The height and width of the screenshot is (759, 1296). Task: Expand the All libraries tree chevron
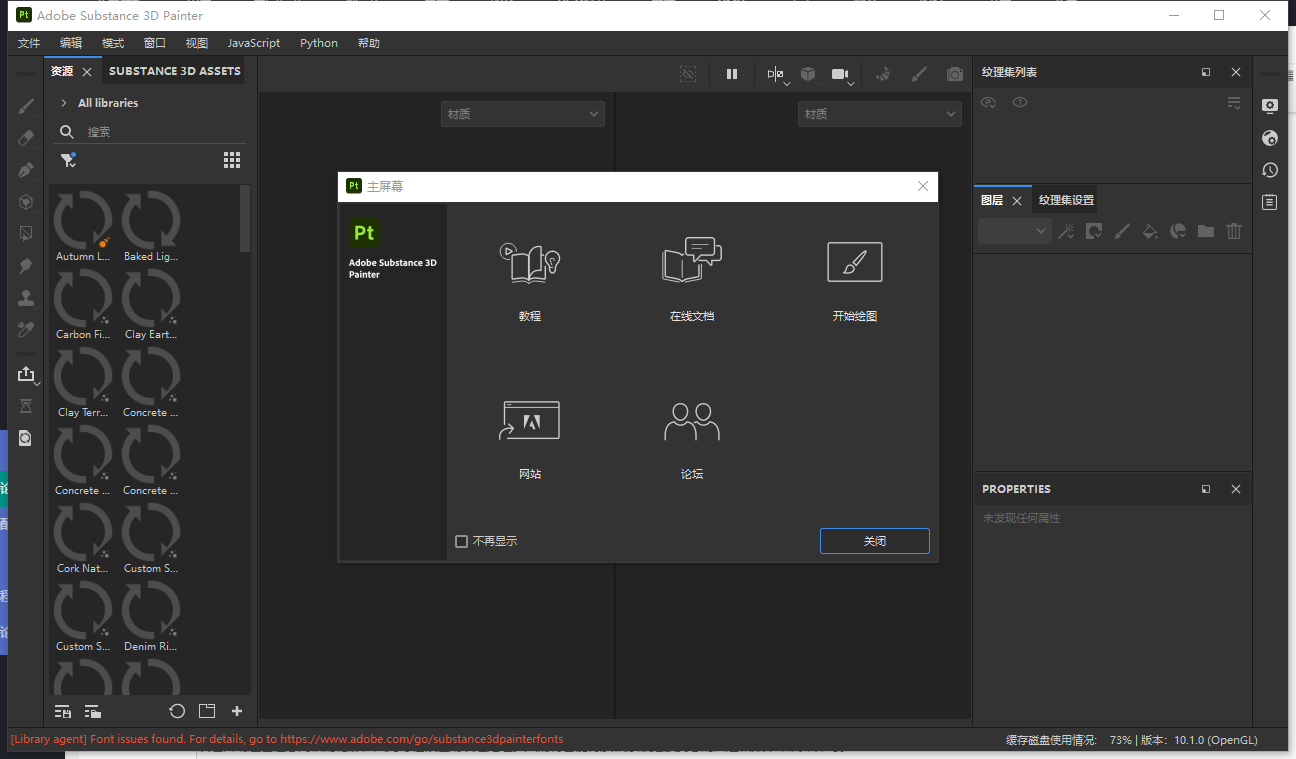[x=64, y=103]
